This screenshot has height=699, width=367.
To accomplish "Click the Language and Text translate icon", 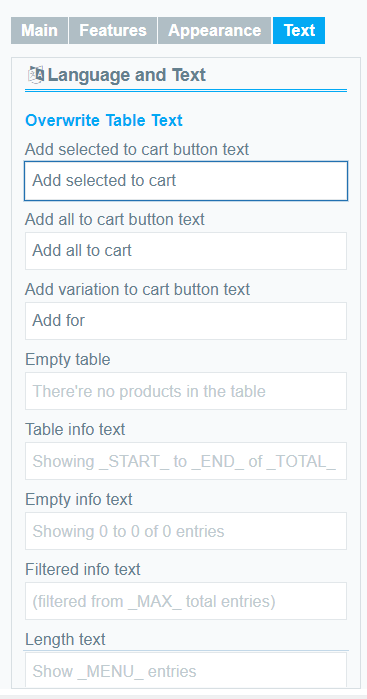I will pyautogui.click(x=36, y=74).
